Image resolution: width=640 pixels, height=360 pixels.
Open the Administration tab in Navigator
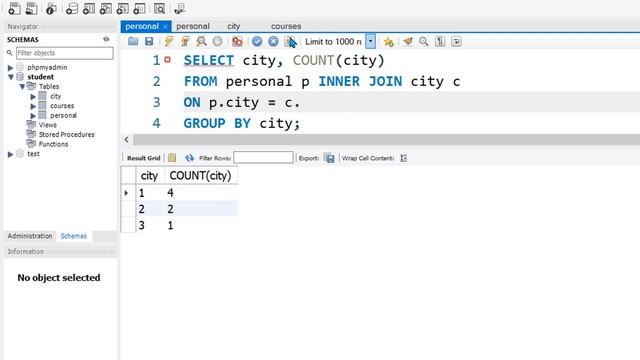[x=30, y=236]
